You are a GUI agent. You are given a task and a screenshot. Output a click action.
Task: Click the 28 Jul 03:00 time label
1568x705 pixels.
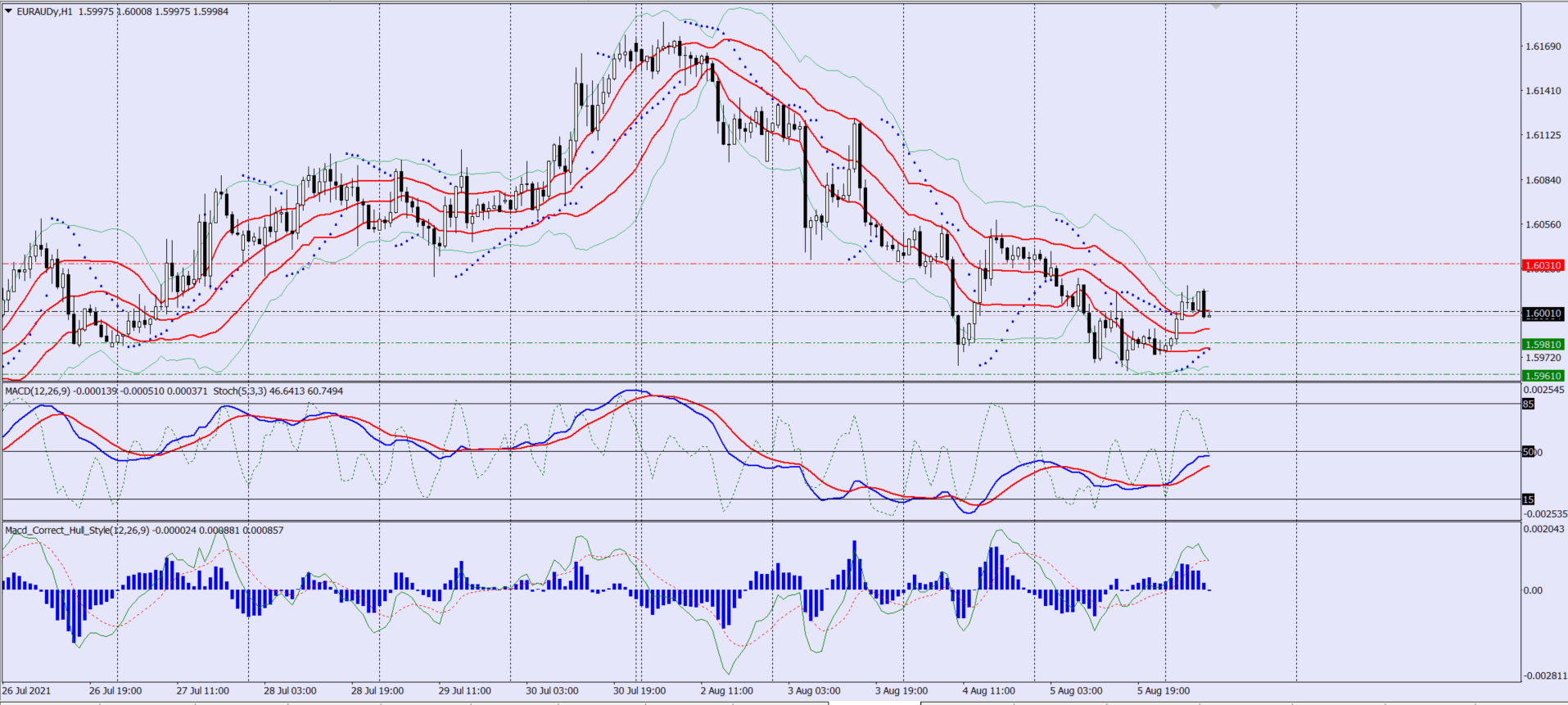pos(290,691)
